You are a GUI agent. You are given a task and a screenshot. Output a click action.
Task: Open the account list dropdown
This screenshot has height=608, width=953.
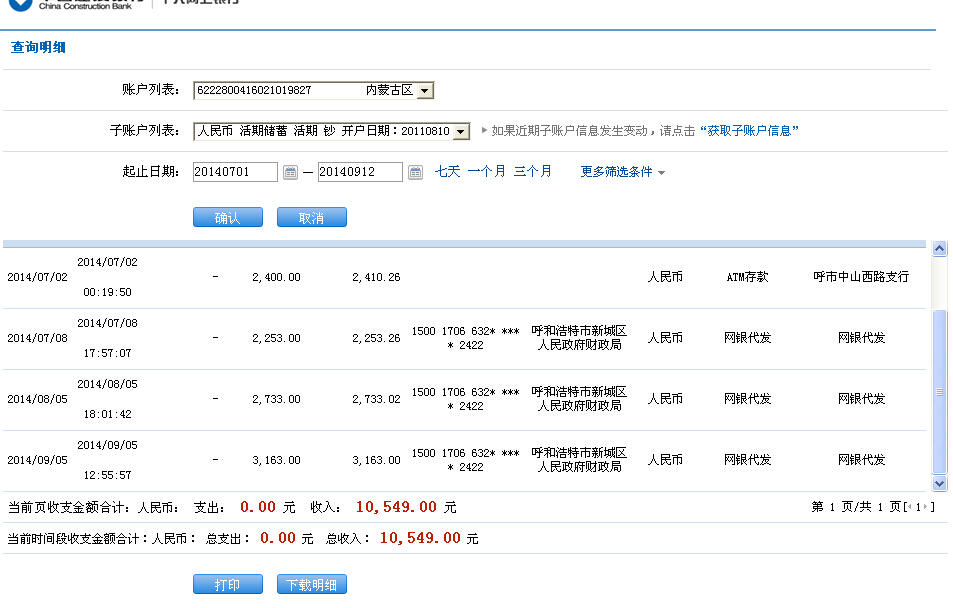tap(425, 91)
